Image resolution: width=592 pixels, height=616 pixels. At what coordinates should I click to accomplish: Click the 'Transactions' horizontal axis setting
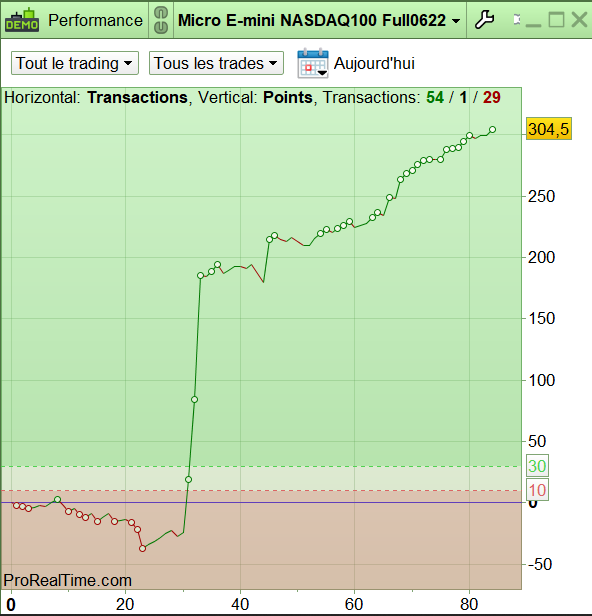pos(137,97)
